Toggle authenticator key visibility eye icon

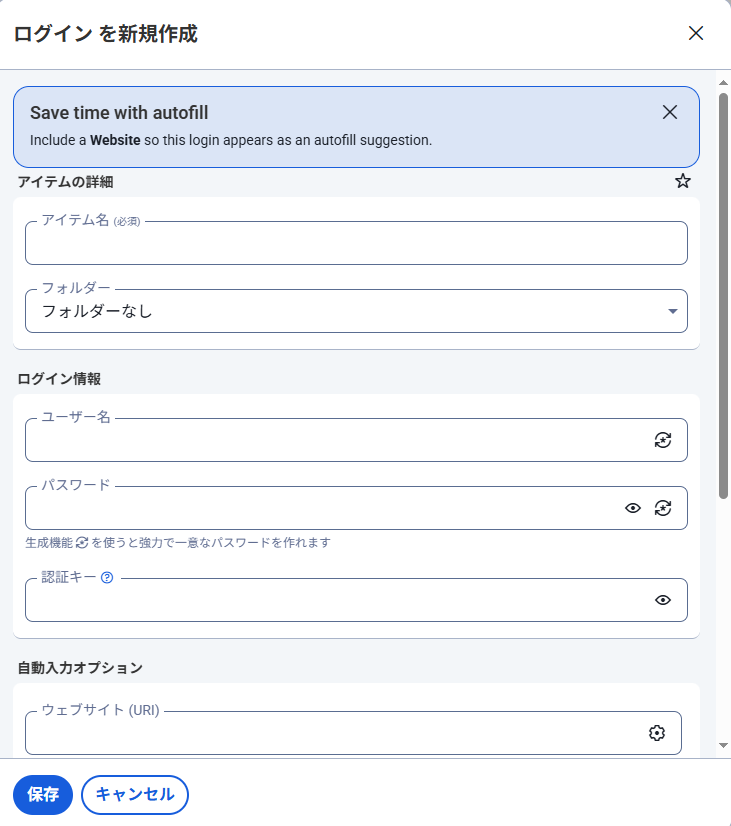(663, 600)
